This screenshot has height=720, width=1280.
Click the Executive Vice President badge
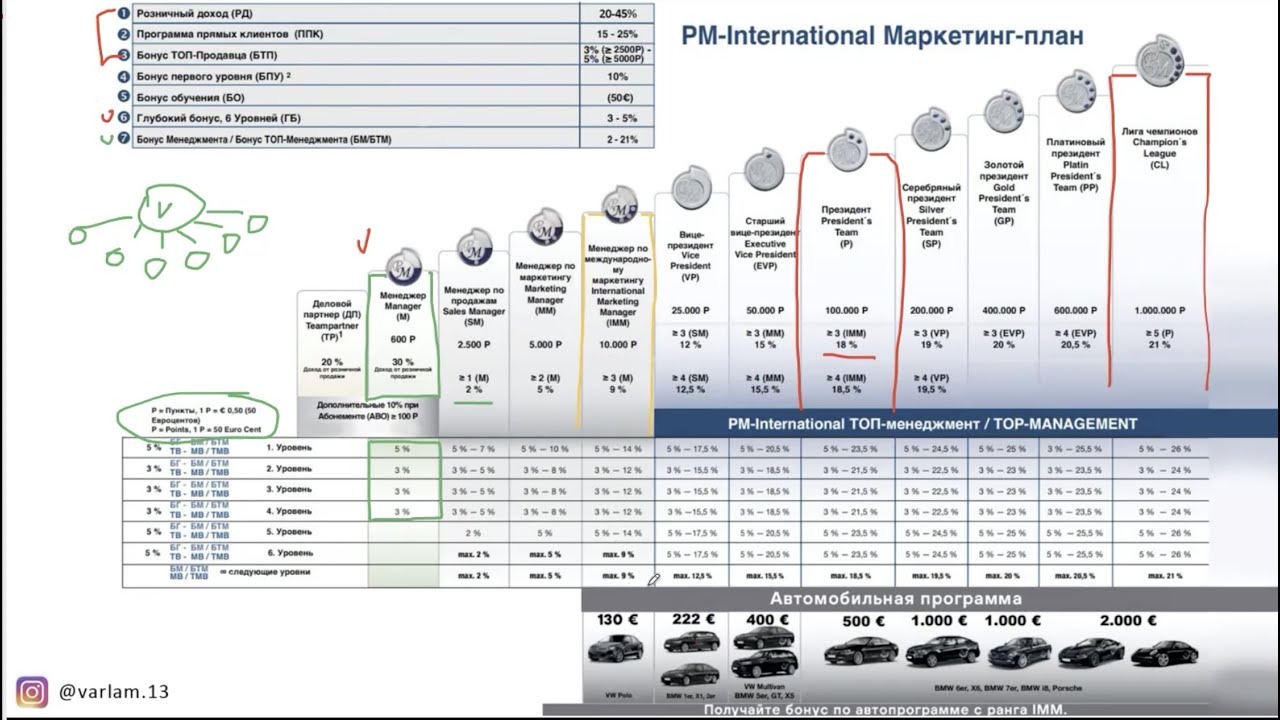(x=765, y=168)
